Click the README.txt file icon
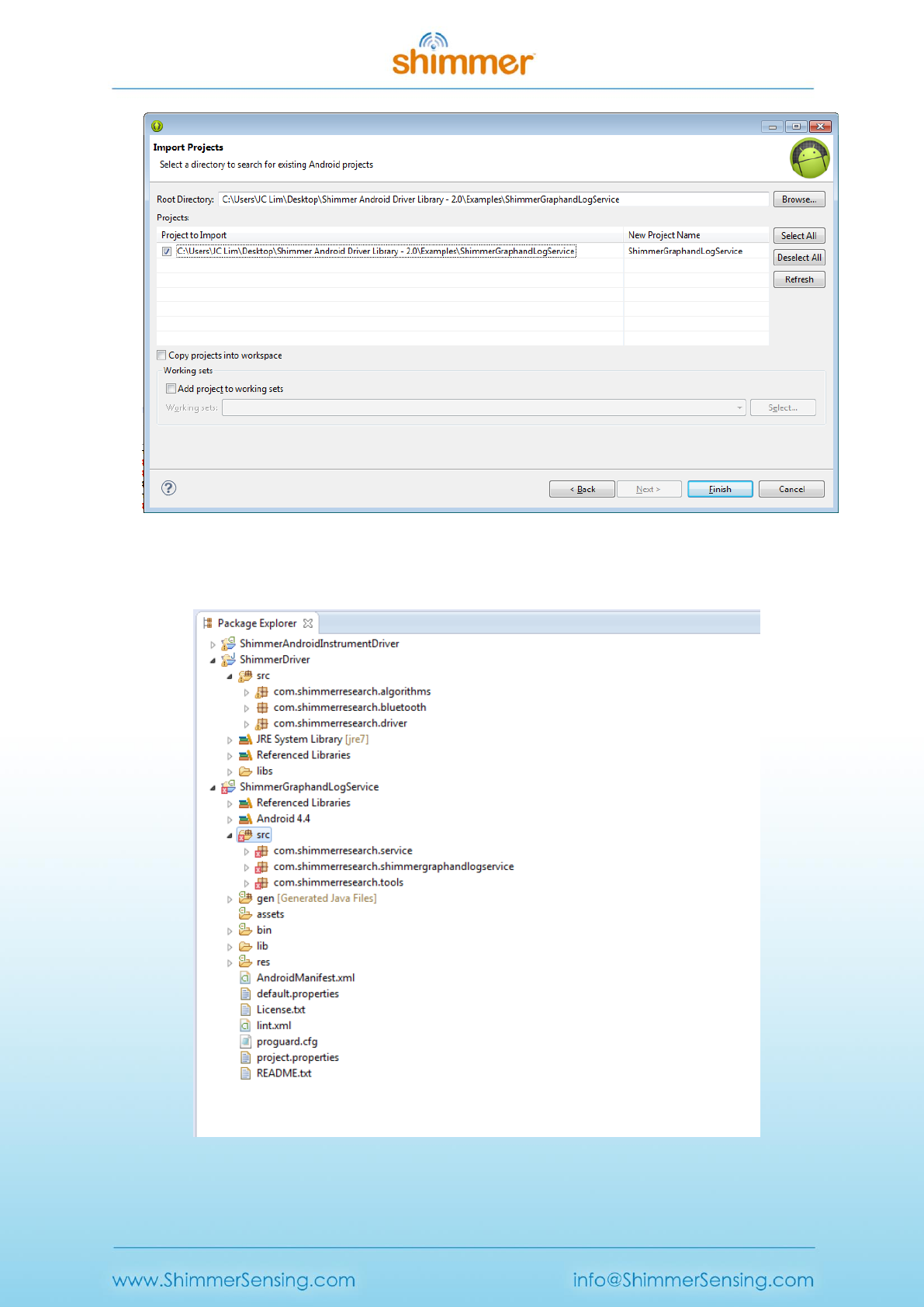This screenshot has width=924, height=1307. (245, 1073)
